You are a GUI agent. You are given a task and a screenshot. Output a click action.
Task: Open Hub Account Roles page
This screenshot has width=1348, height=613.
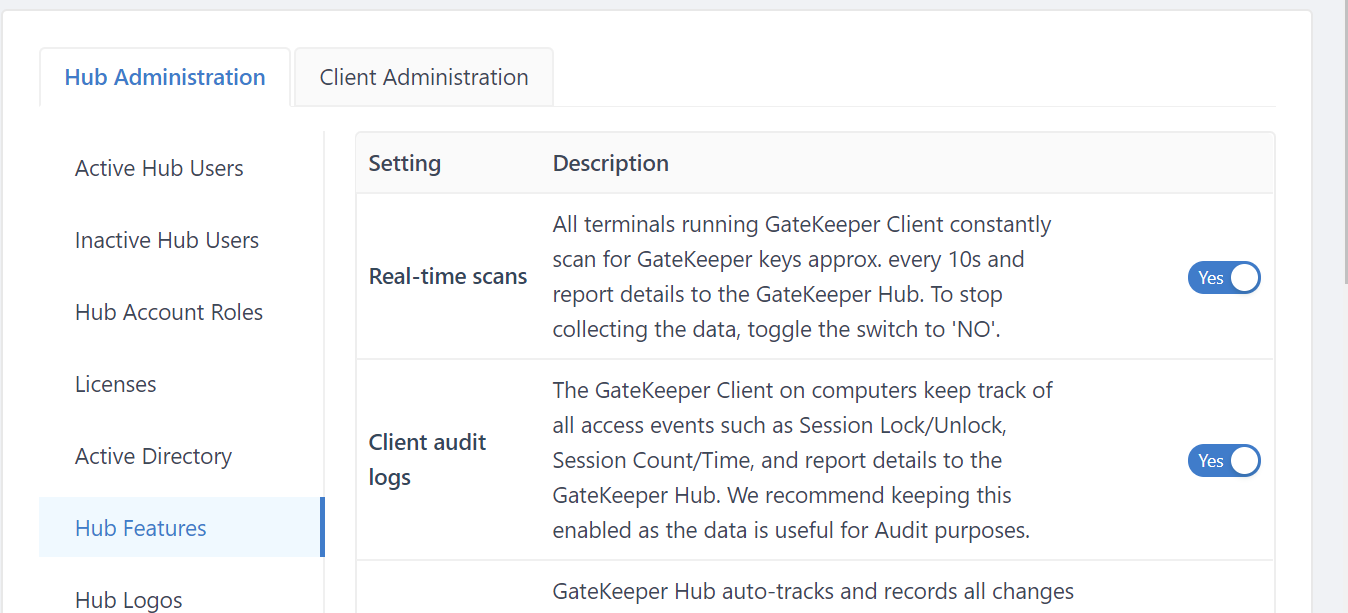coord(169,312)
